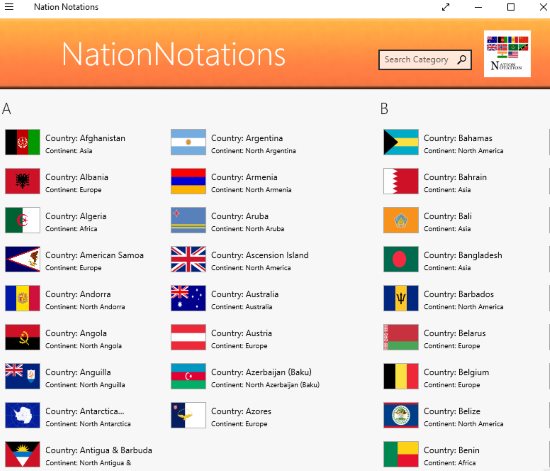
Task: Select the Angola flag icon
Action: pyautogui.click(x=22, y=337)
